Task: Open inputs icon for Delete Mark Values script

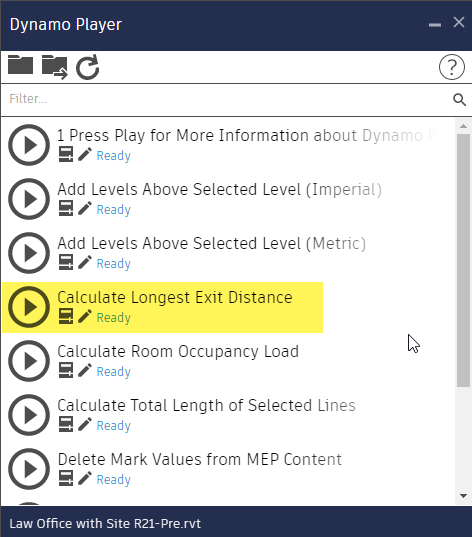Action: 65,478
